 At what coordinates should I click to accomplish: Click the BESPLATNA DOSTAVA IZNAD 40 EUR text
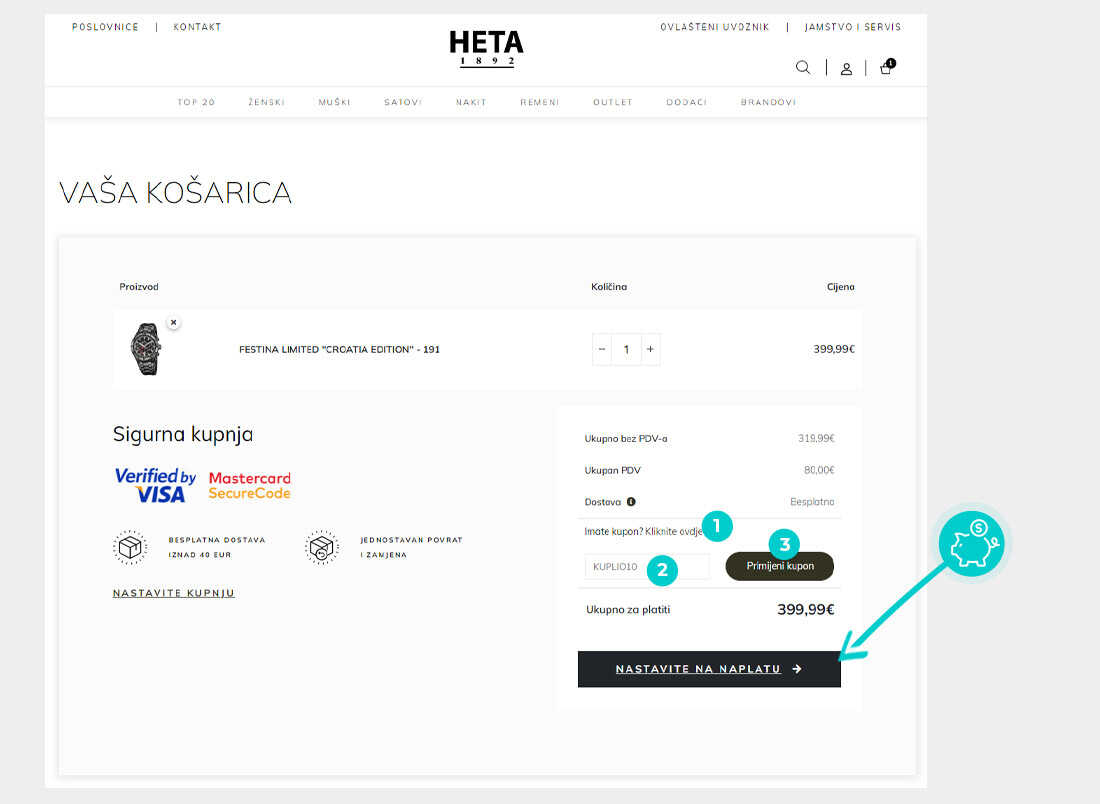[x=217, y=547]
